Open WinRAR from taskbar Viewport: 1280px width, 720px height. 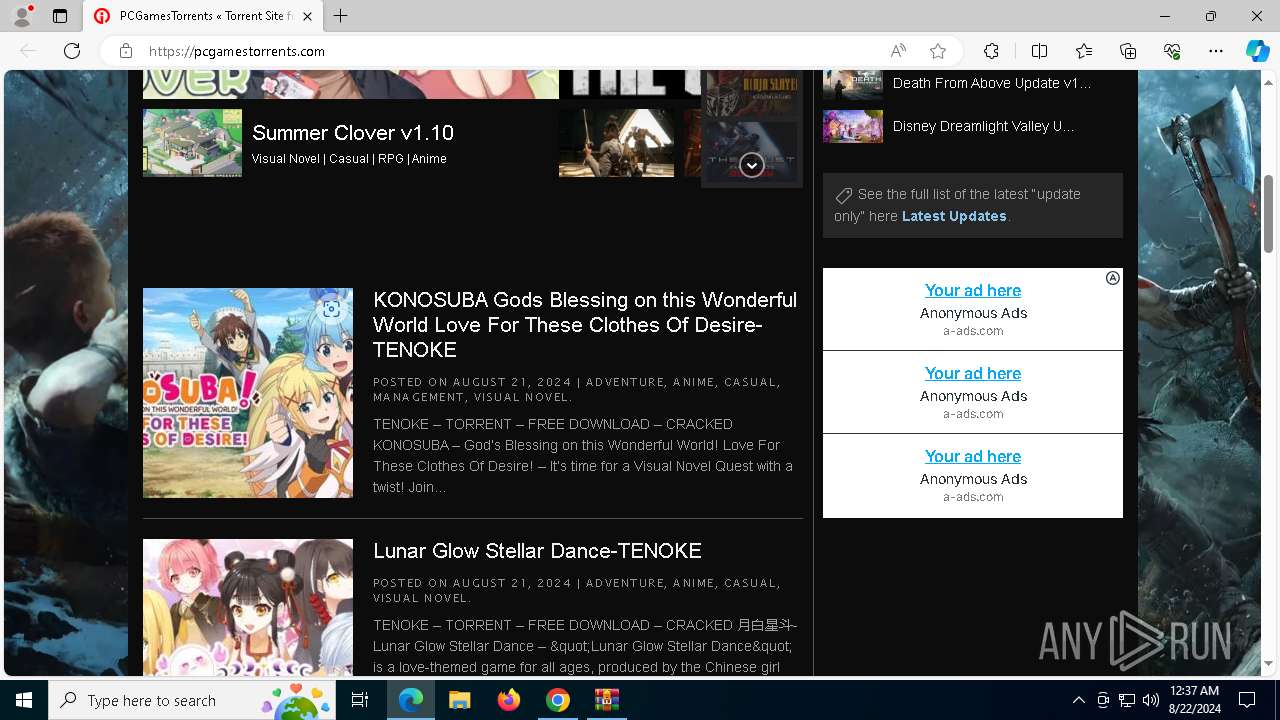coord(607,700)
